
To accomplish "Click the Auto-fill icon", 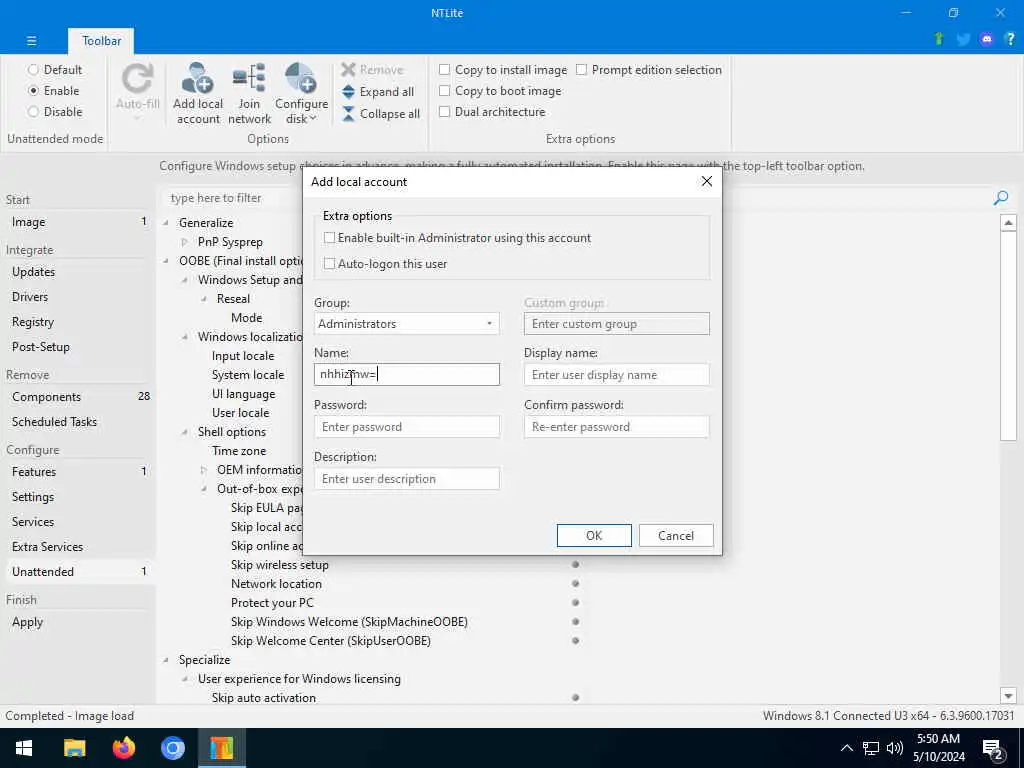I will (137, 79).
